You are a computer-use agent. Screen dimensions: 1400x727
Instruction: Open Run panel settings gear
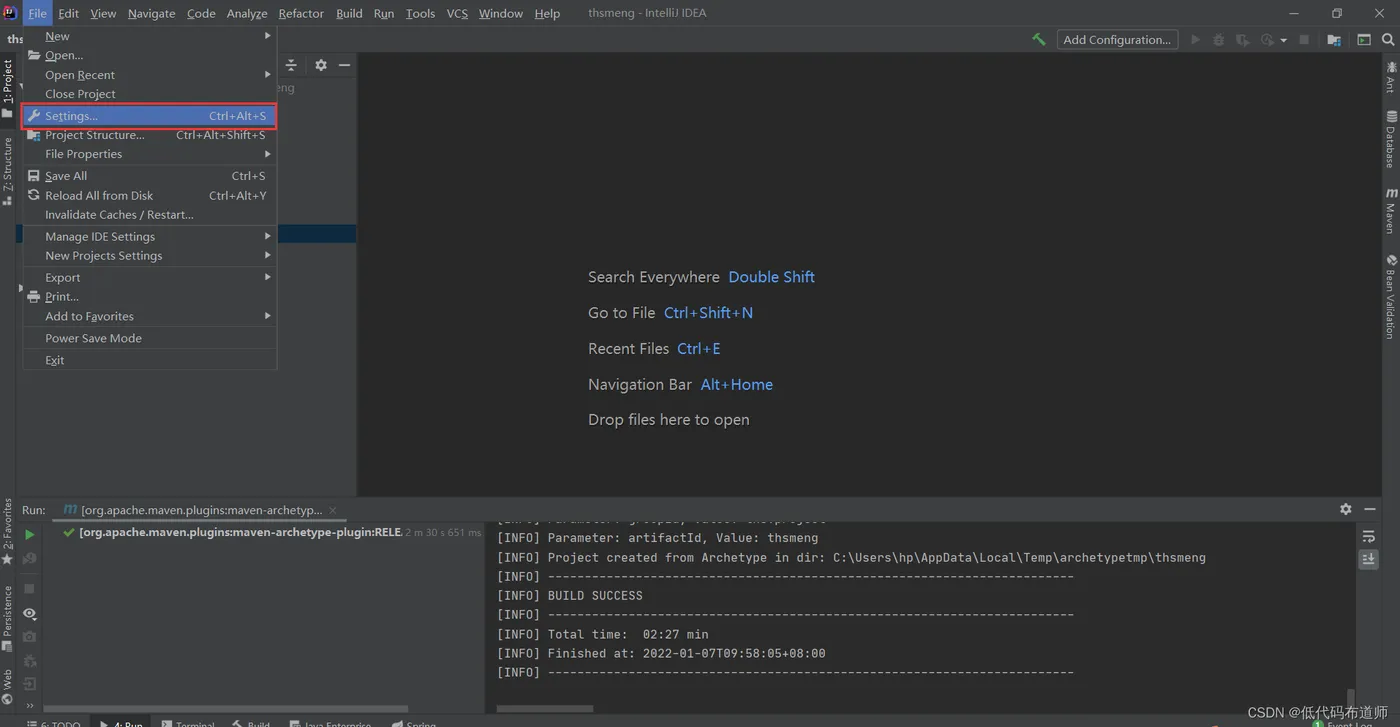[1346, 509]
